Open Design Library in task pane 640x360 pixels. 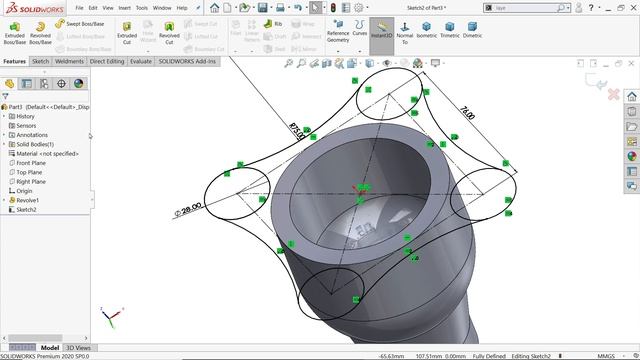[631, 111]
